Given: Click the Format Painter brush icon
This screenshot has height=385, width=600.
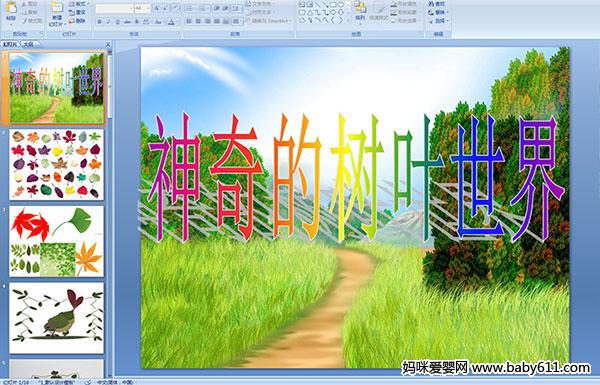Looking at the screenshot, I should click(25, 21).
